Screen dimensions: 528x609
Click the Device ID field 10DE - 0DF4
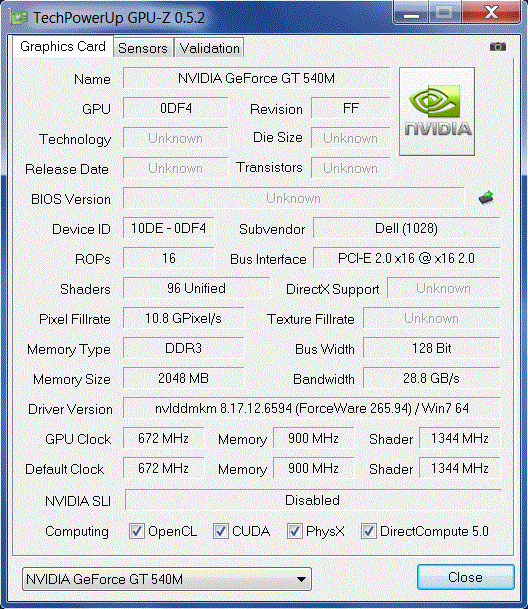pos(168,228)
